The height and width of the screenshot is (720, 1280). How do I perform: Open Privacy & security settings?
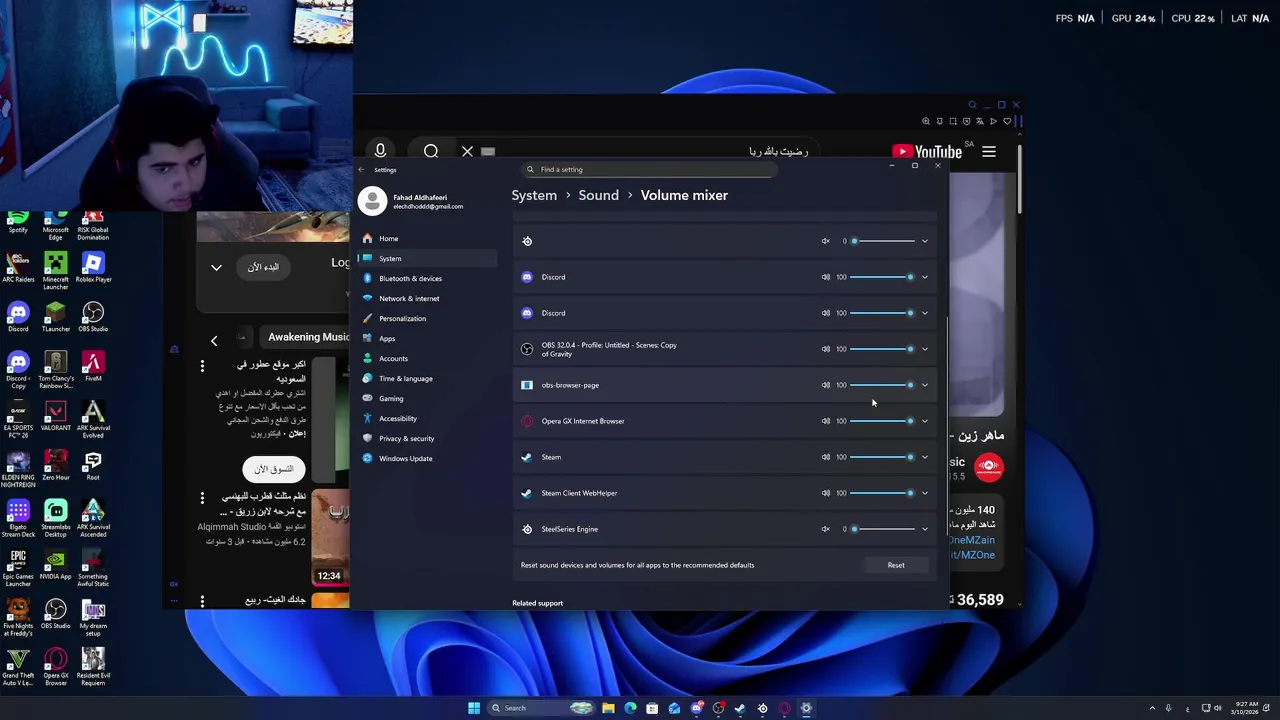(x=427, y=438)
